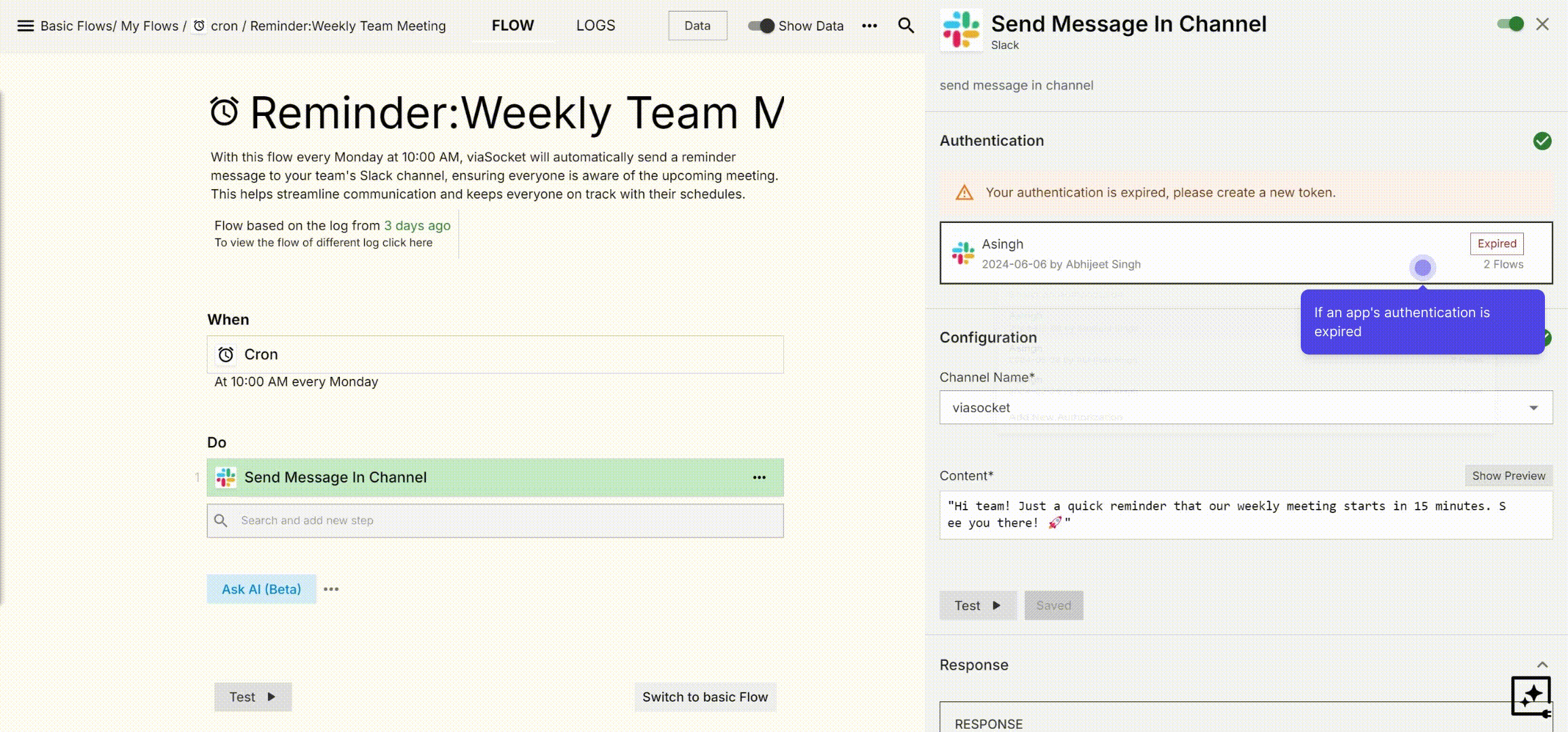This screenshot has width=1568, height=732.
Task: Click 'At 10:00 AM every Monday' text
Action: pyautogui.click(x=296, y=382)
